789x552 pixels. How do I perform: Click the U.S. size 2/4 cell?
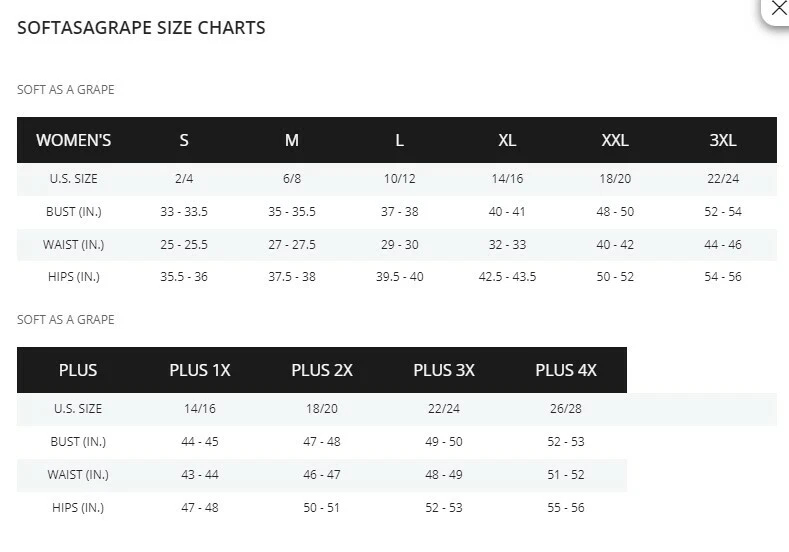(184, 179)
